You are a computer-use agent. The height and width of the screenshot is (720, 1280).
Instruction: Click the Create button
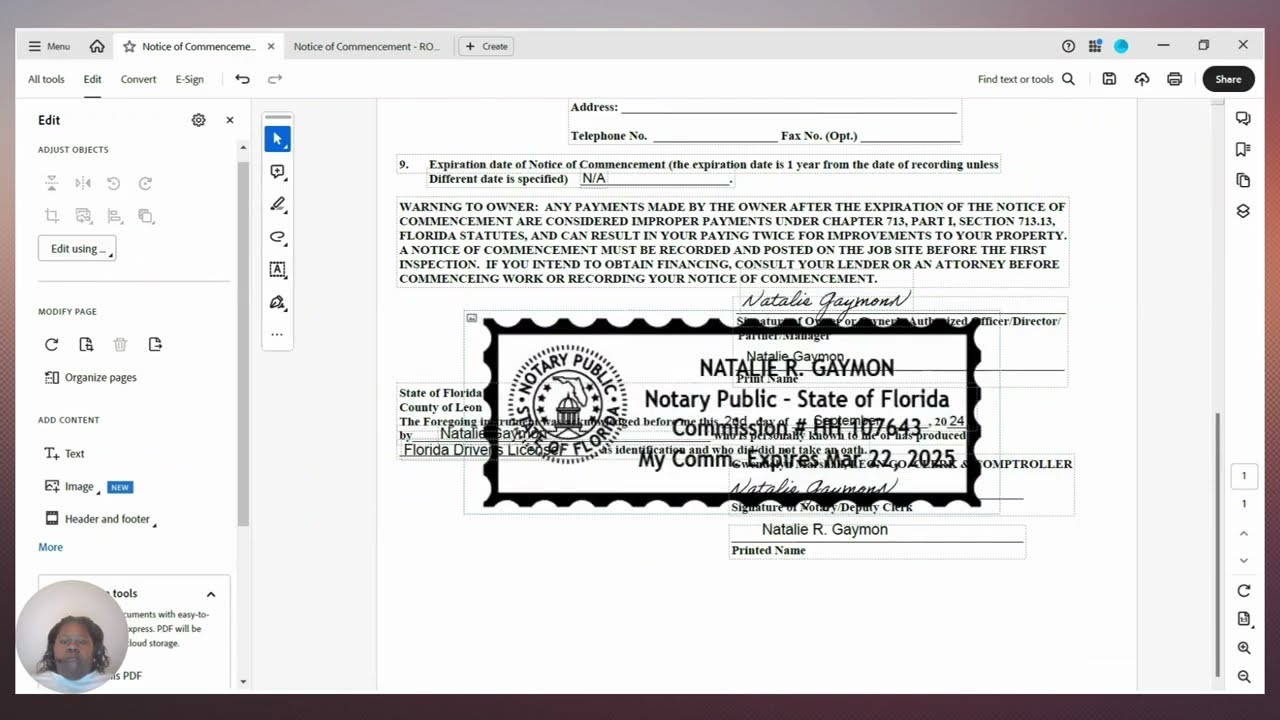pyautogui.click(x=486, y=46)
